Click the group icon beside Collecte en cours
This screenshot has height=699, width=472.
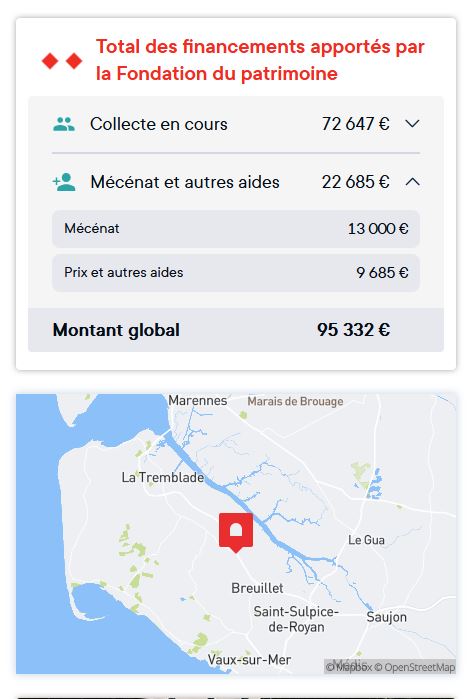[64, 124]
